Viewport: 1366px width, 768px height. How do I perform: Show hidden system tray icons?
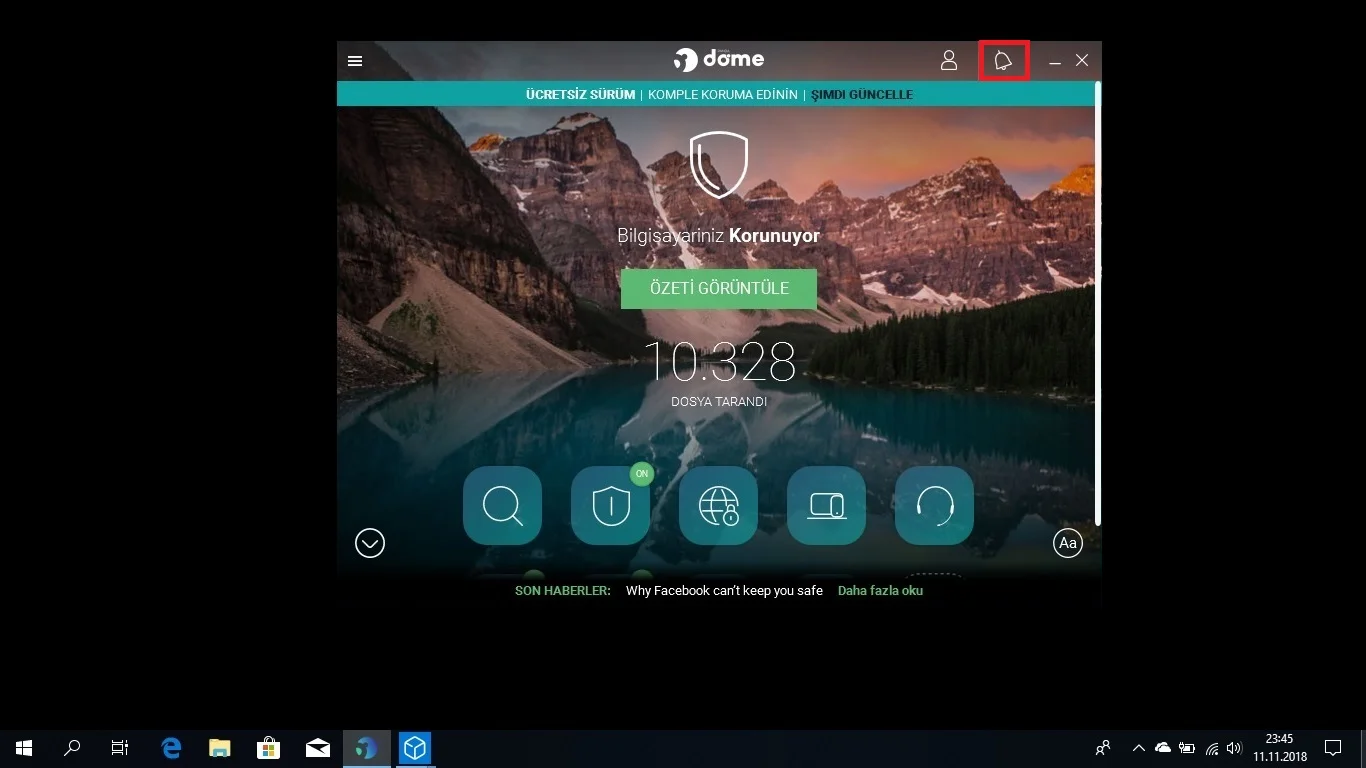(1138, 748)
